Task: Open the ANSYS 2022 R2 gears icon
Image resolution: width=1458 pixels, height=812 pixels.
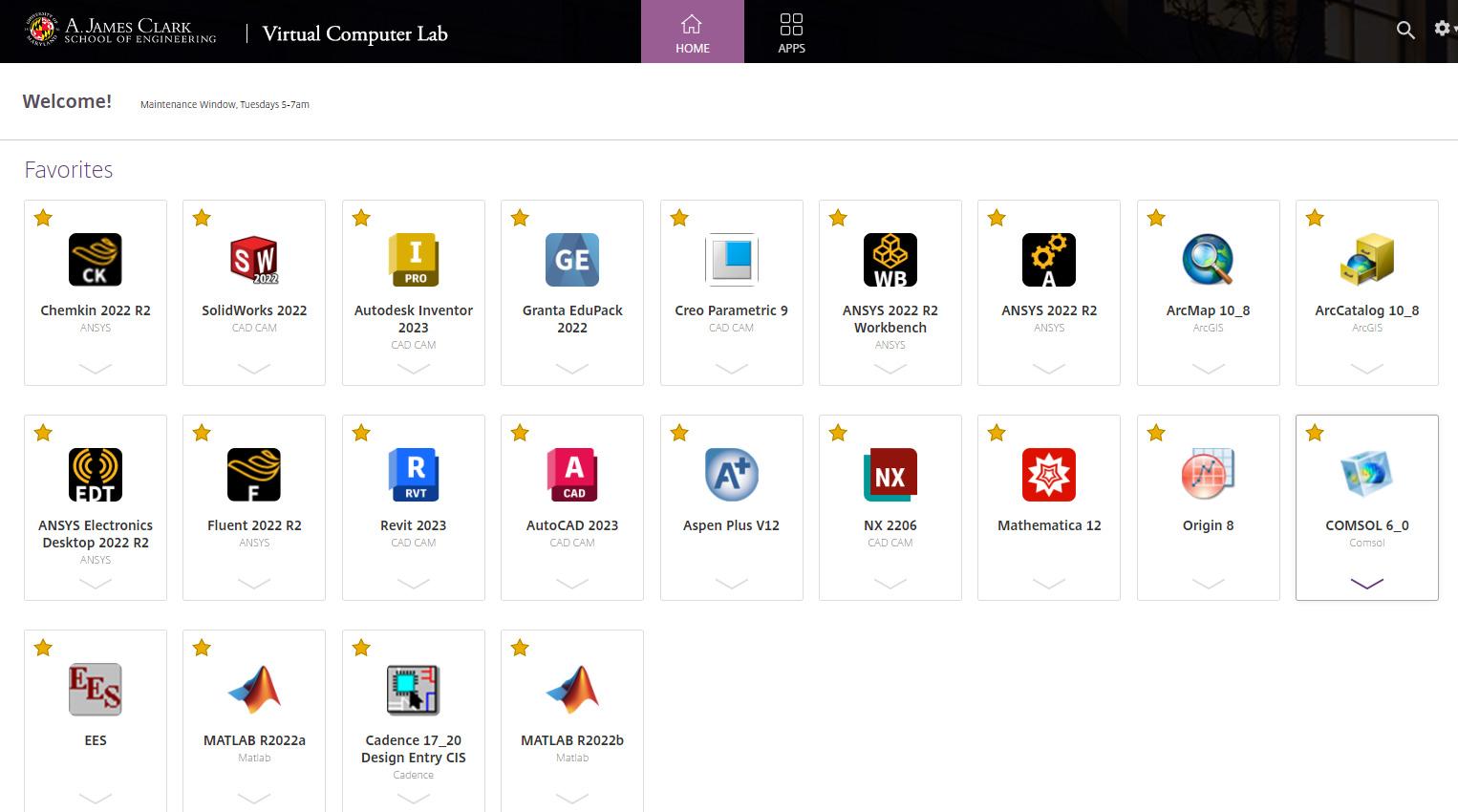Action: coord(1049,260)
